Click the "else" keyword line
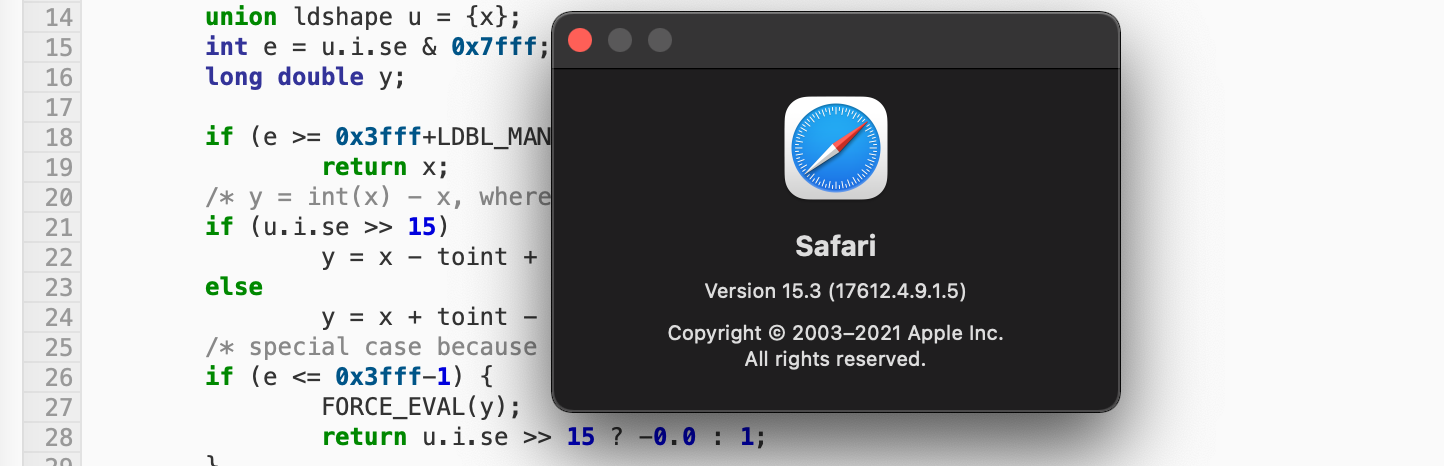This screenshot has height=466, width=1444. tap(234, 287)
